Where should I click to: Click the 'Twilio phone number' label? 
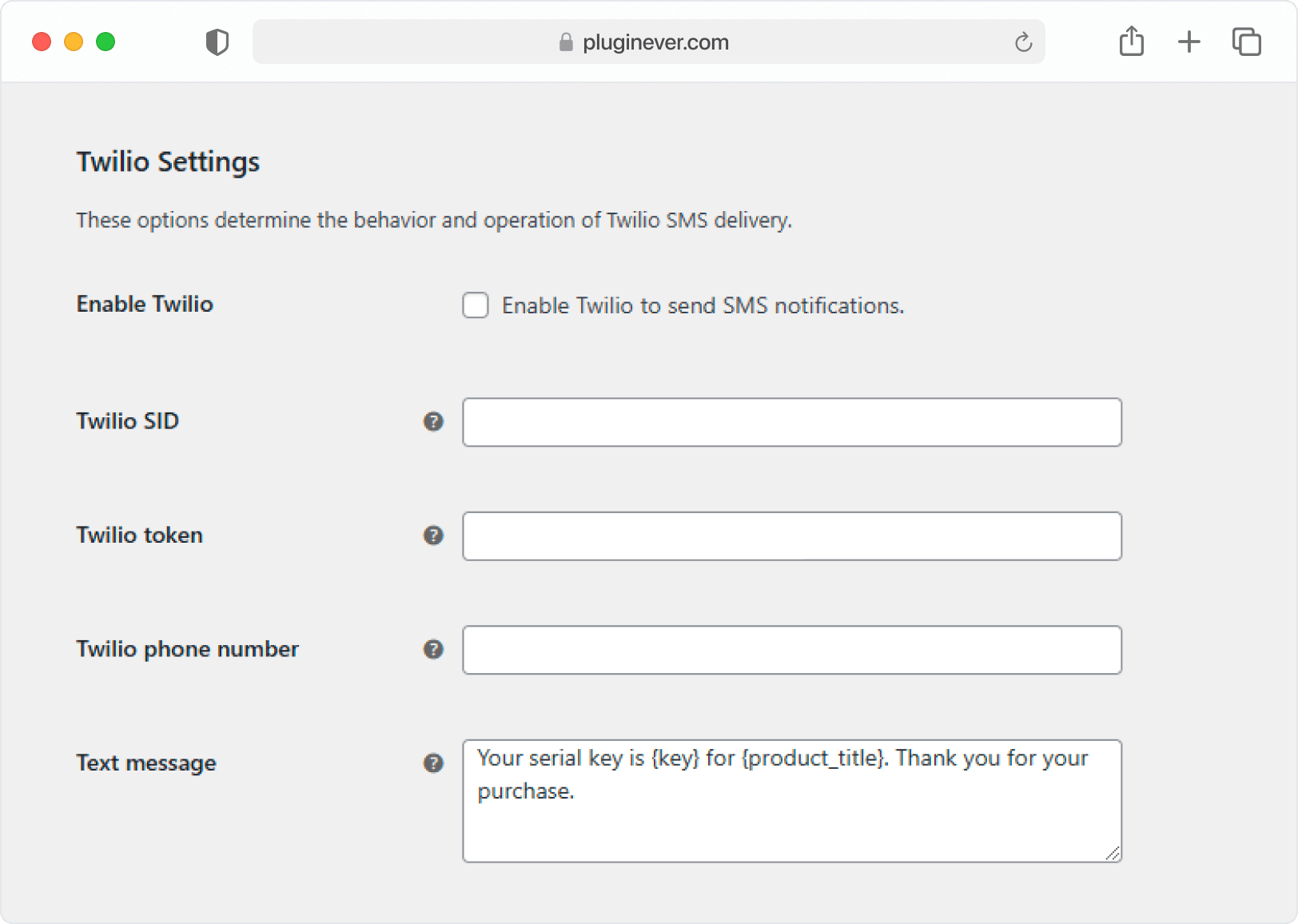pyautogui.click(x=188, y=649)
